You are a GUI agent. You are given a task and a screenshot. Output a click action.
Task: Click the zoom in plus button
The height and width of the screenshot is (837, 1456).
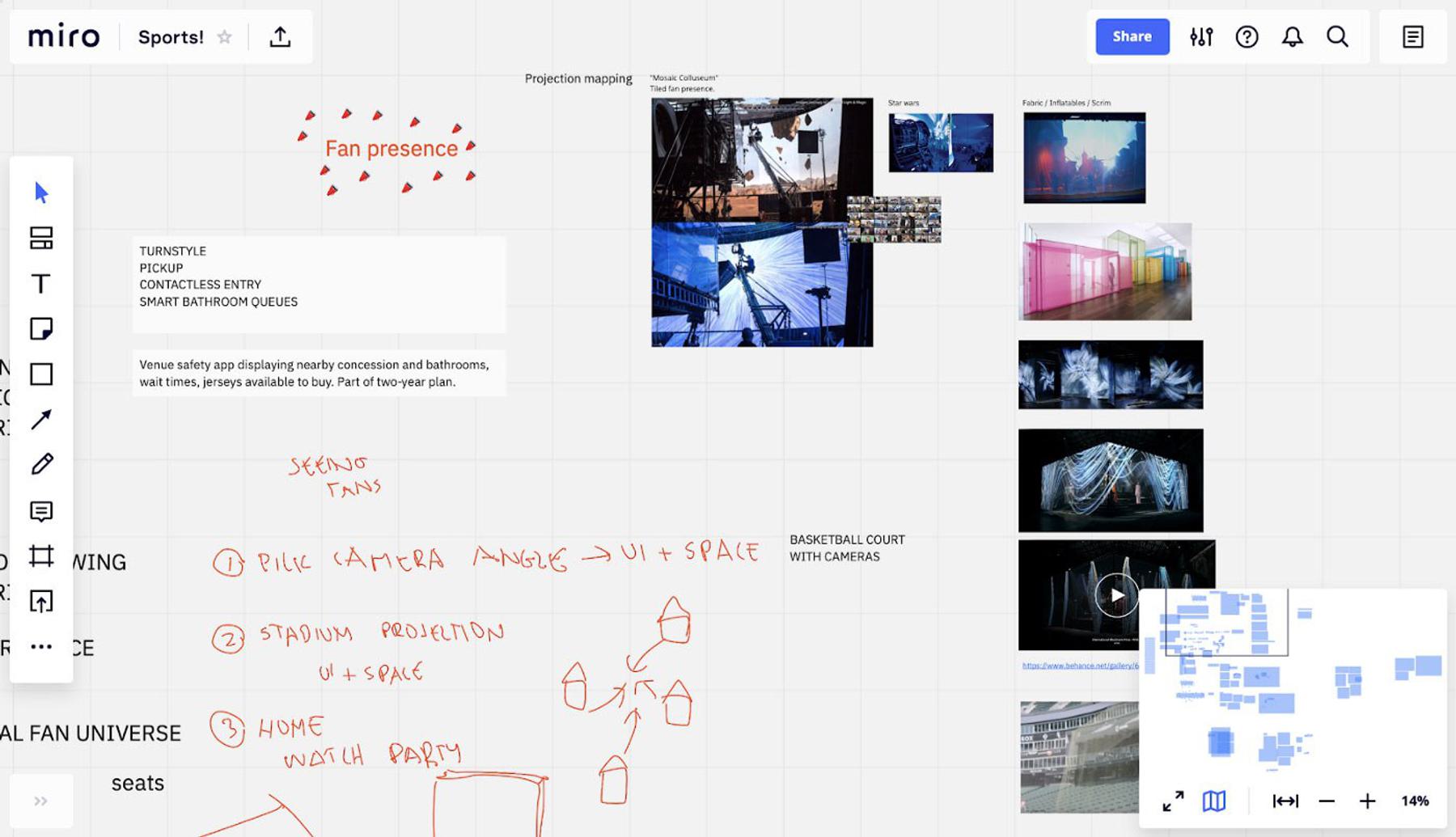tap(1367, 801)
